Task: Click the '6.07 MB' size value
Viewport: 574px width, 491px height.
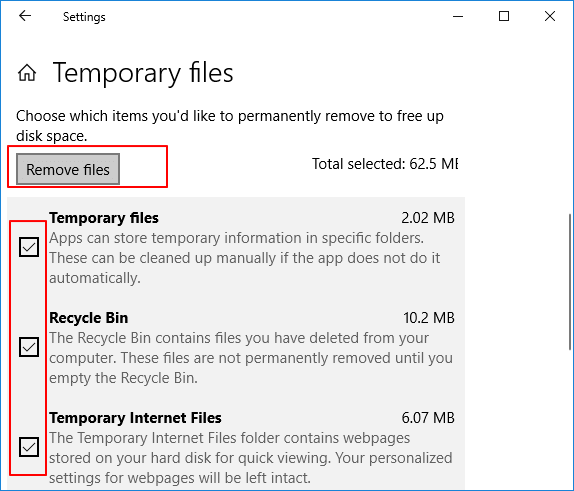Action: [x=428, y=418]
